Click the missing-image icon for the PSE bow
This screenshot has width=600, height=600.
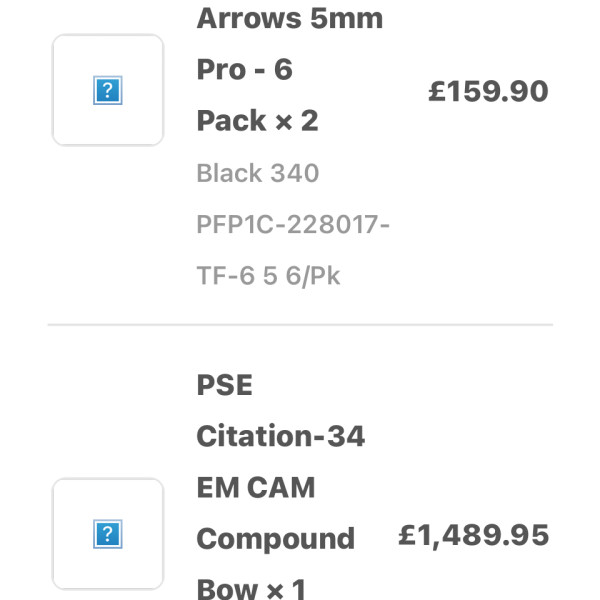(x=108, y=534)
